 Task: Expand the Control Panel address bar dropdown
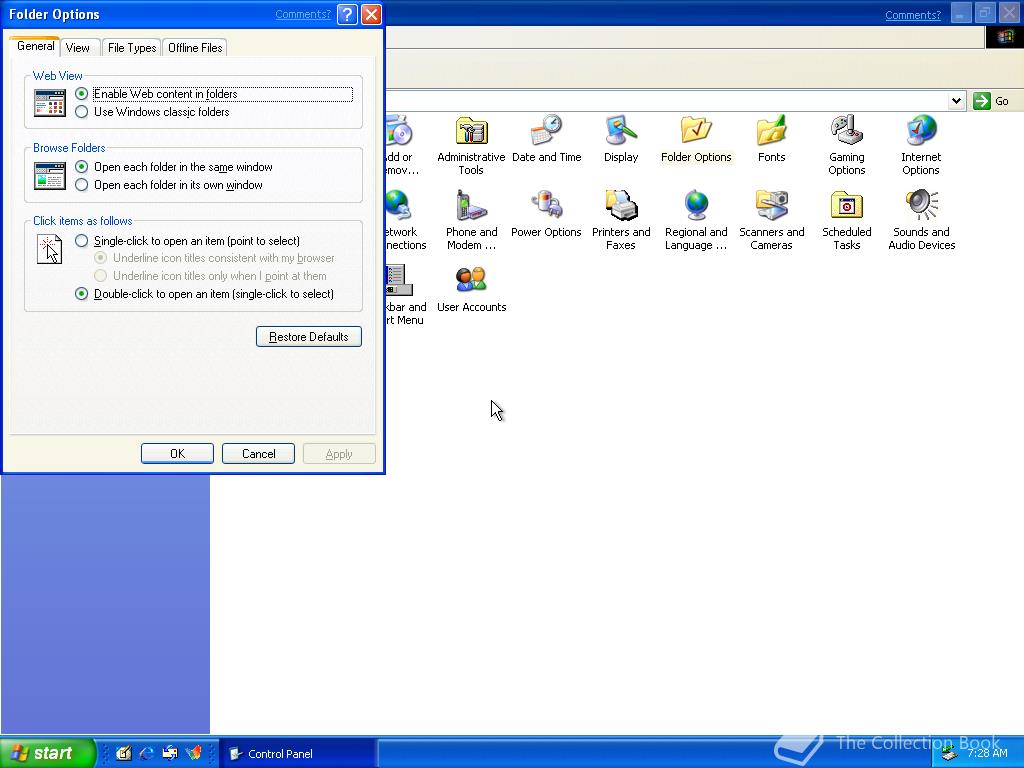[x=956, y=101]
